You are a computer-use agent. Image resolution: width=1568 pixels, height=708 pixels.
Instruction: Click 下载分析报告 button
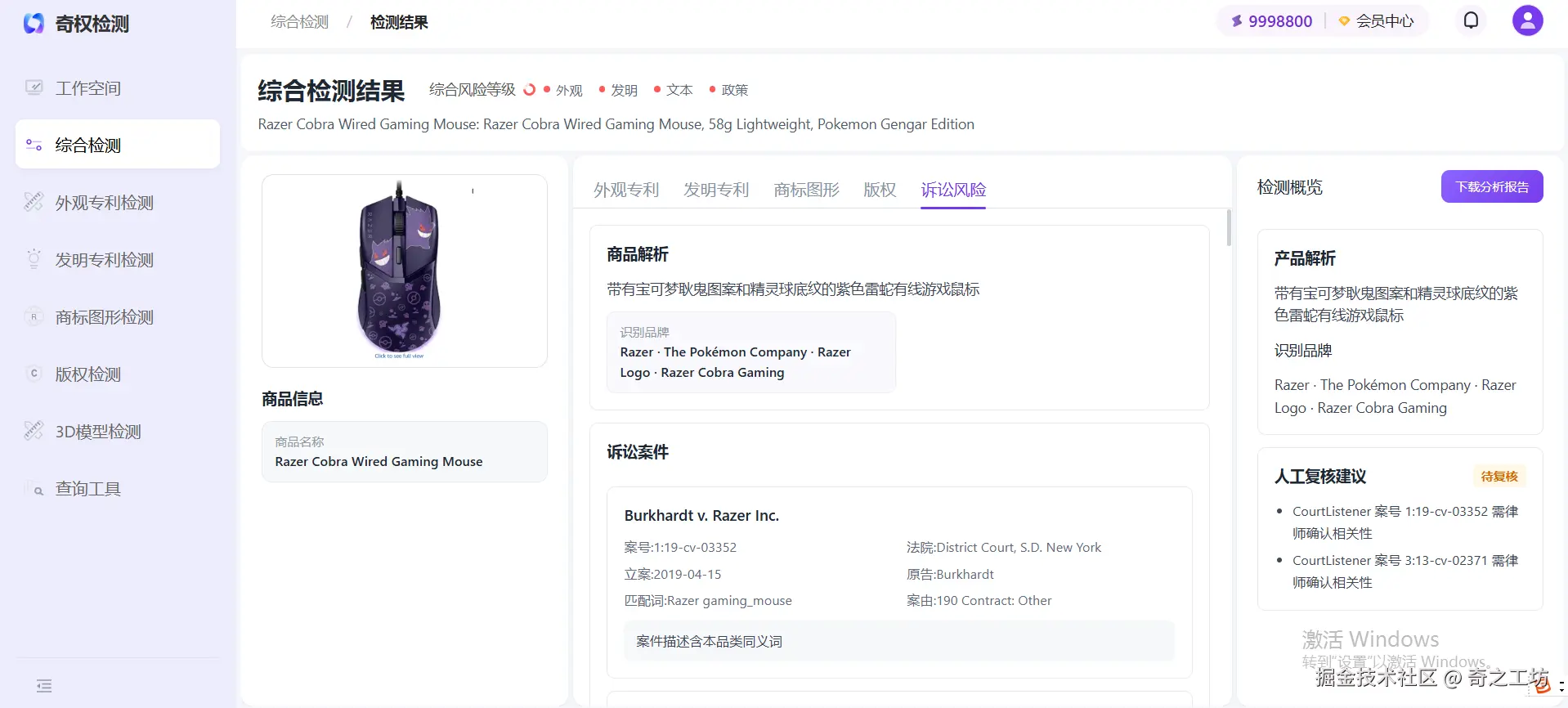pos(1492,186)
